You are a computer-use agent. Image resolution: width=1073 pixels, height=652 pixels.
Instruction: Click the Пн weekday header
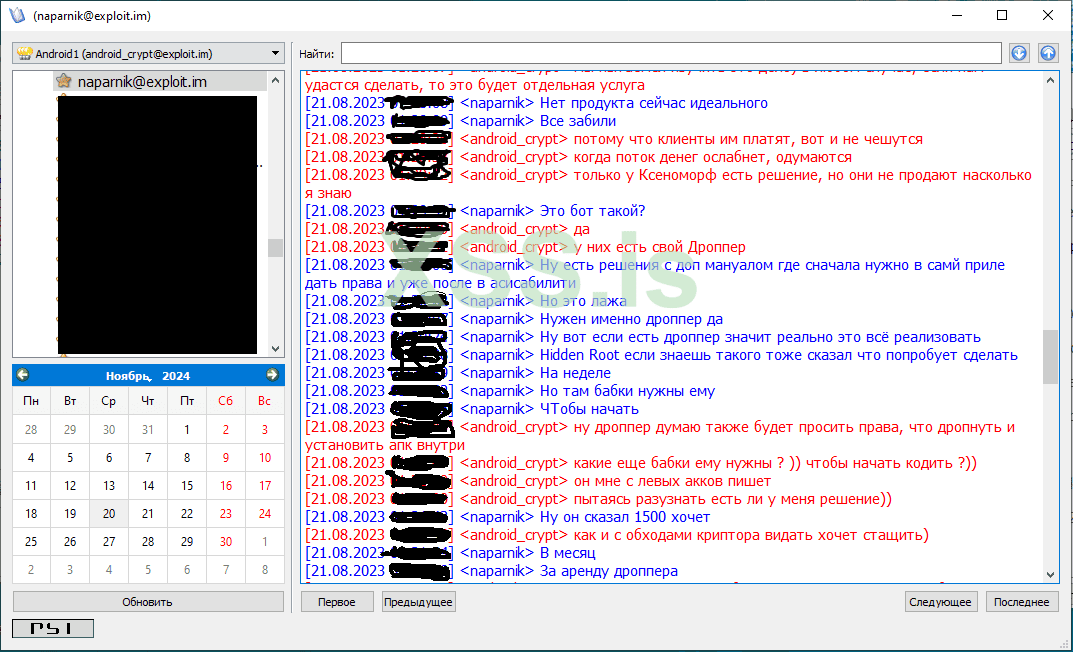(x=31, y=401)
